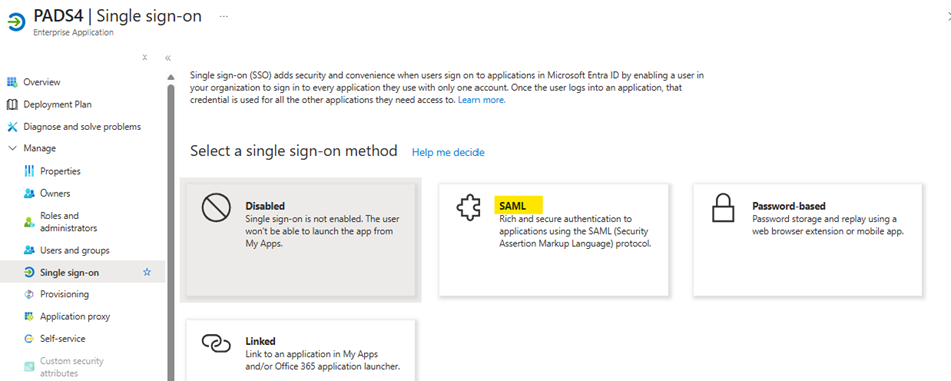Click the sidebar vertical scrollbar
This screenshot has width=951, height=381.
[170, 232]
